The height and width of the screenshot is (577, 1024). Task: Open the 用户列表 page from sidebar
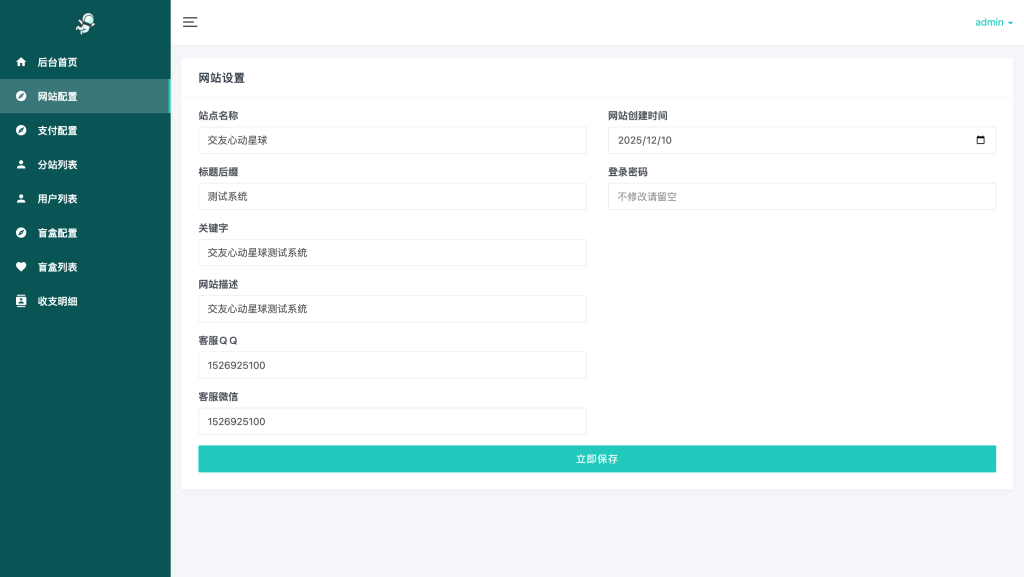57,198
